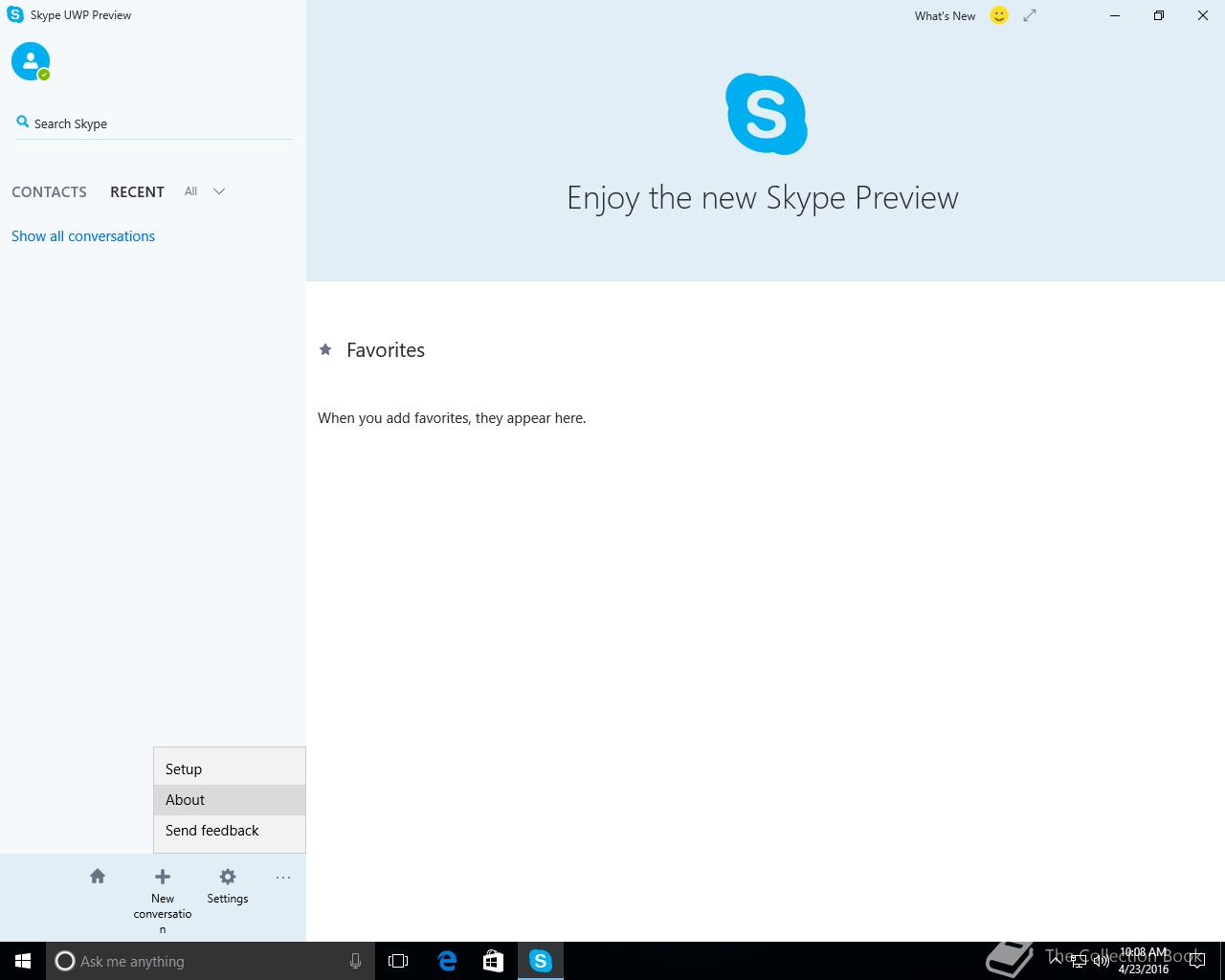Open the profile avatar with green status
Viewport: 1225px width, 980px height.
click(31, 61)
